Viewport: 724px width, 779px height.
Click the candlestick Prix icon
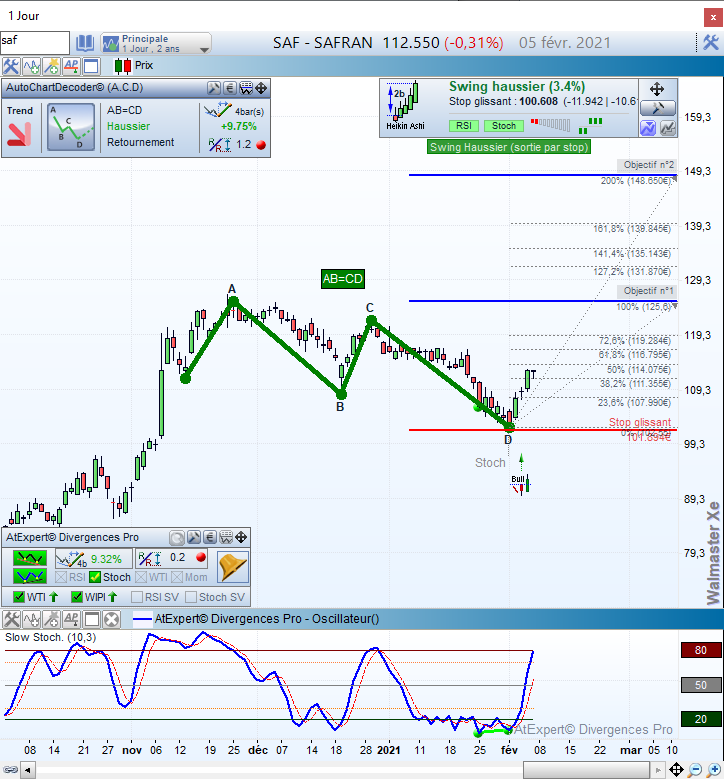click(x=122, y=66)
